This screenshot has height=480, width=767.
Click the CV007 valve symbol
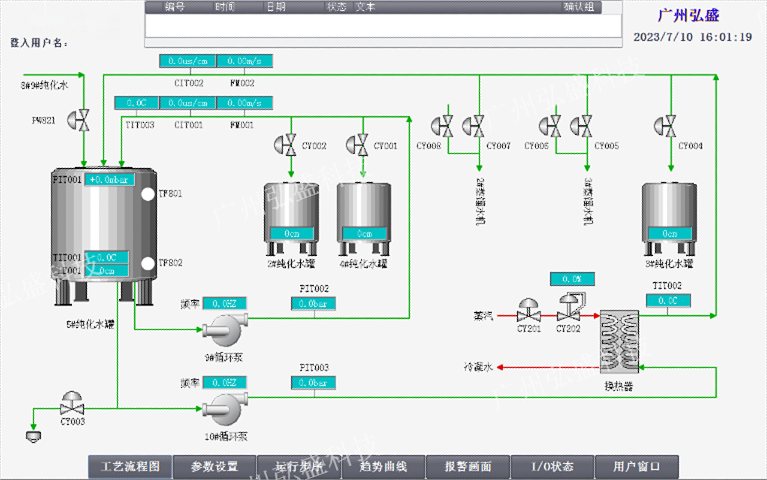[474, 126]
